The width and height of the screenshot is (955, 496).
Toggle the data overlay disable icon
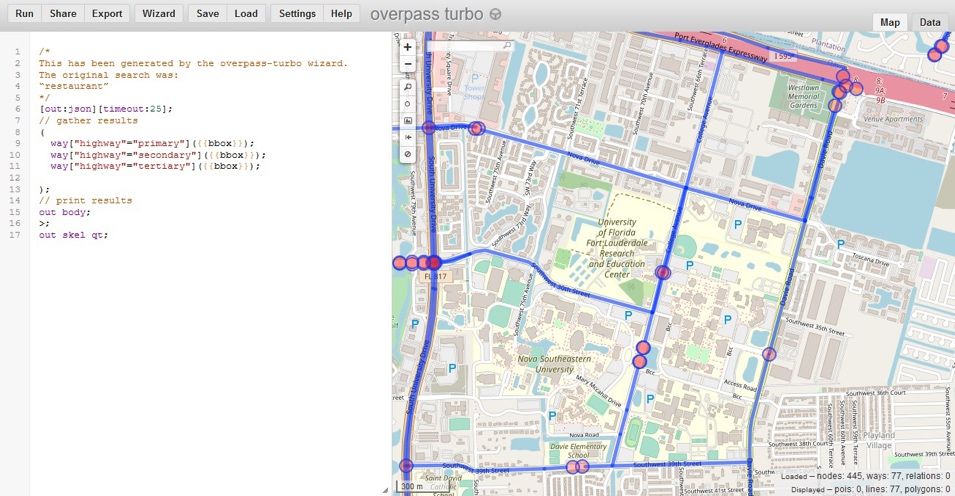tap(408, 155)
